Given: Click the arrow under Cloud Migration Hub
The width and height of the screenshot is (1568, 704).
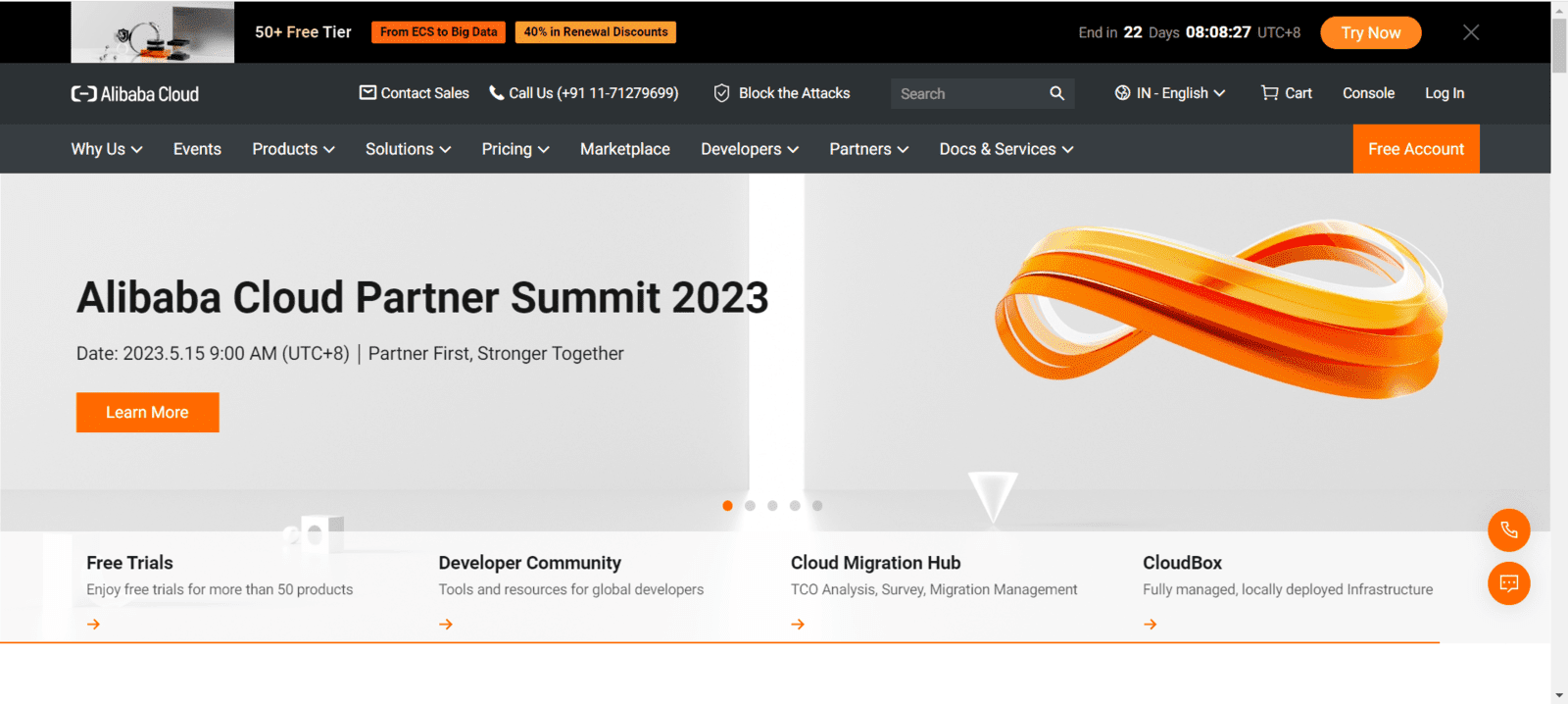Looking at the screenshot, I should [x=798, y=625].
